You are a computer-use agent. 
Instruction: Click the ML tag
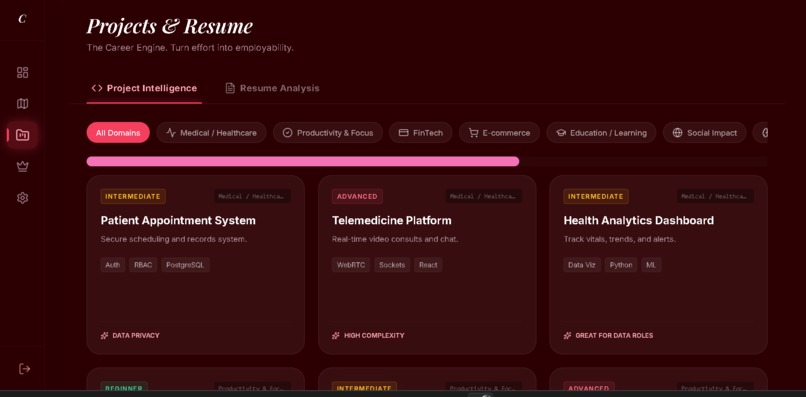tap(651, 265)
